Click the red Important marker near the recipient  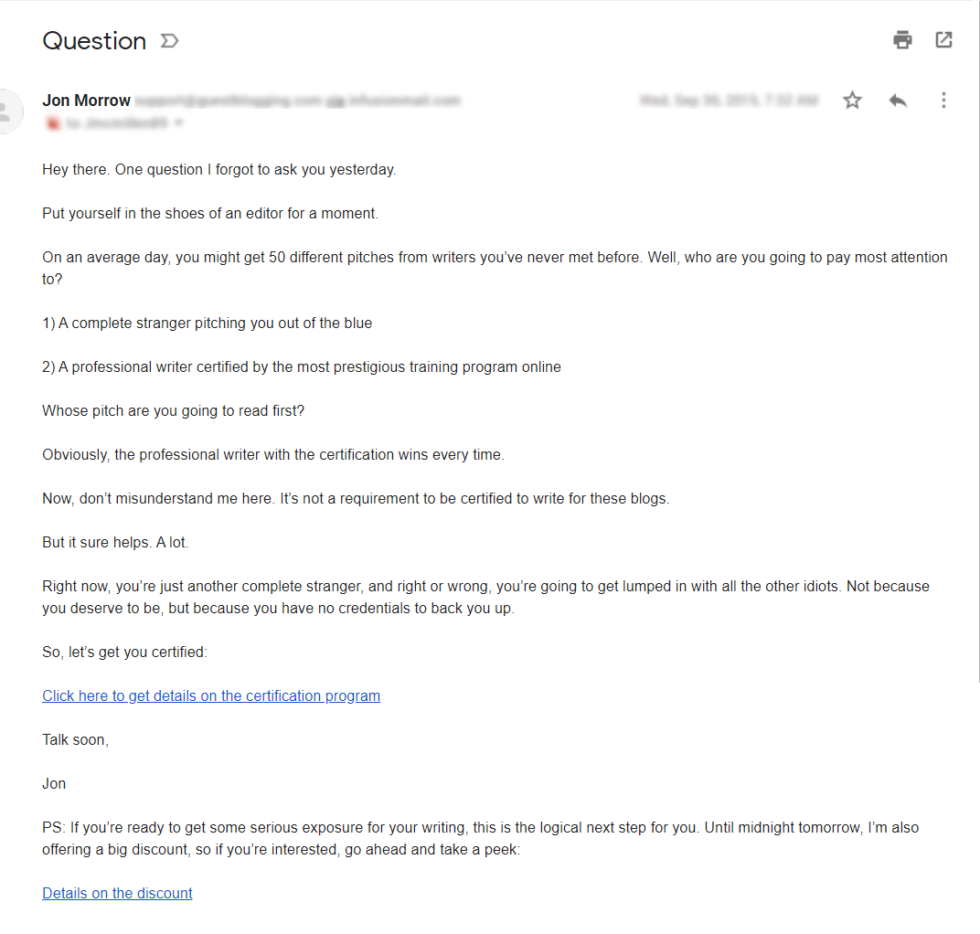point(53,122)
